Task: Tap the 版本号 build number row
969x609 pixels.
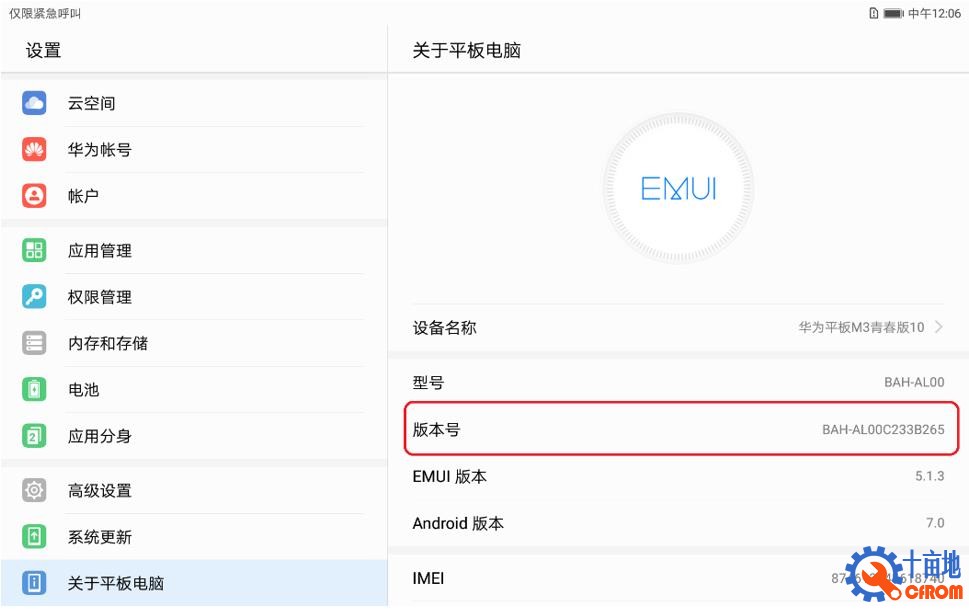Action: click(x=680, y=429)
